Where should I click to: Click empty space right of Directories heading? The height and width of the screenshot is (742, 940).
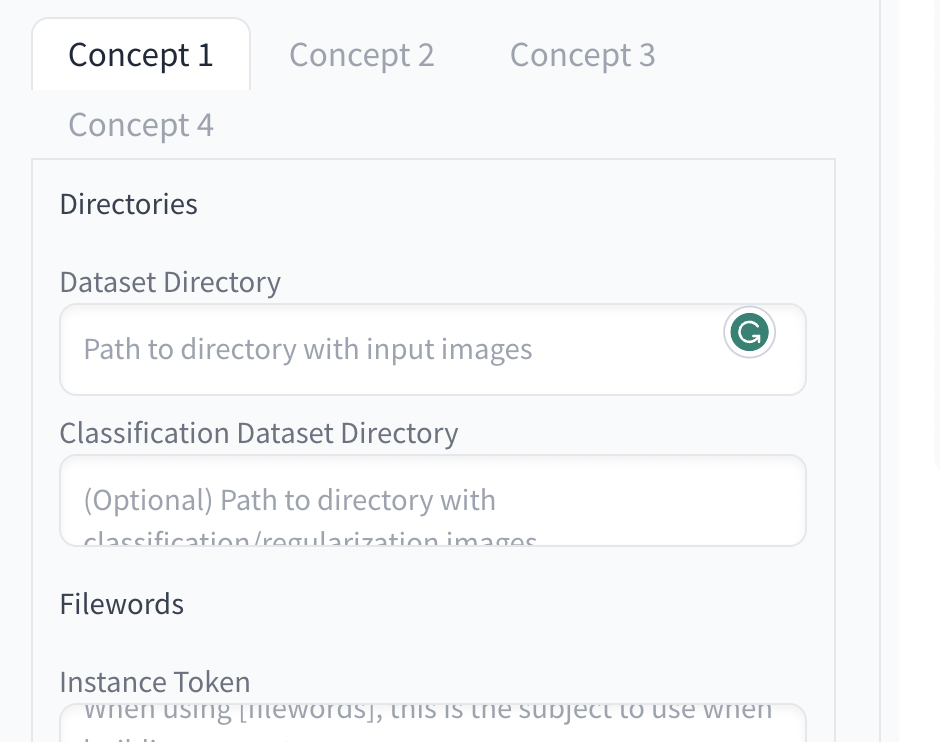coord(500,204)
